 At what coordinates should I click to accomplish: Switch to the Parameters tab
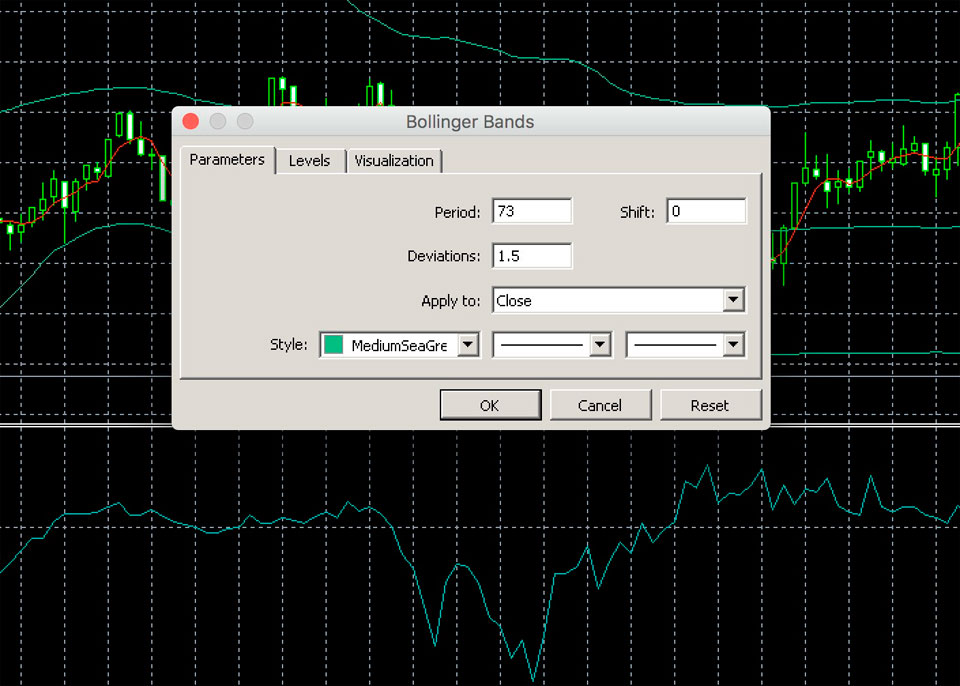227,160
